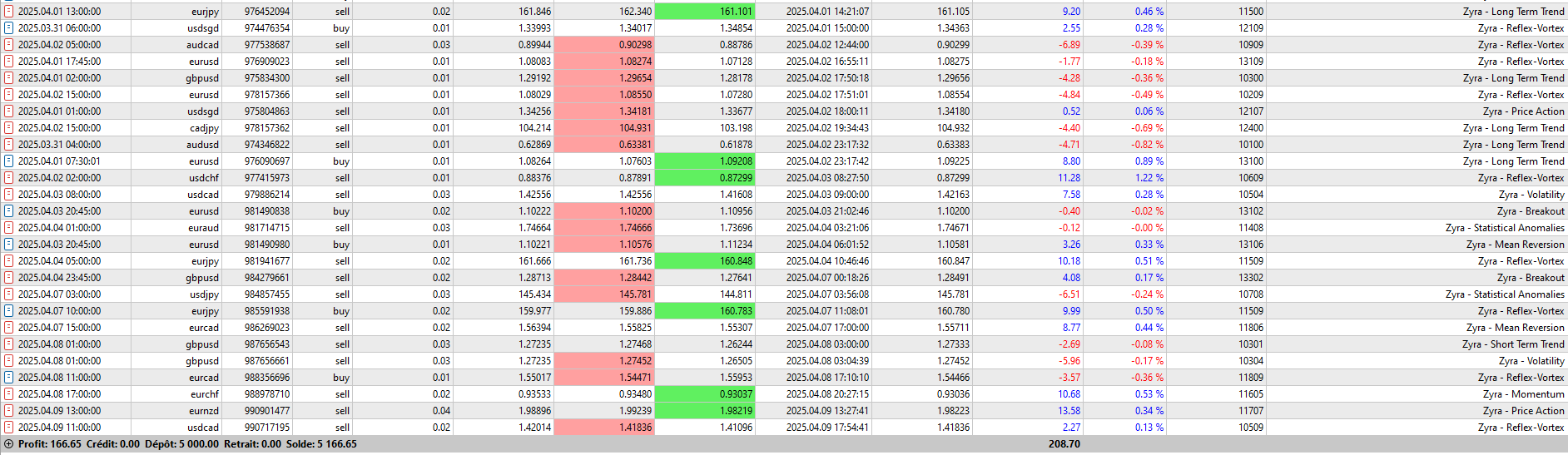Click the order icon of ticket 976909023 row
The image size is (1568, 455).
point(9,62)
